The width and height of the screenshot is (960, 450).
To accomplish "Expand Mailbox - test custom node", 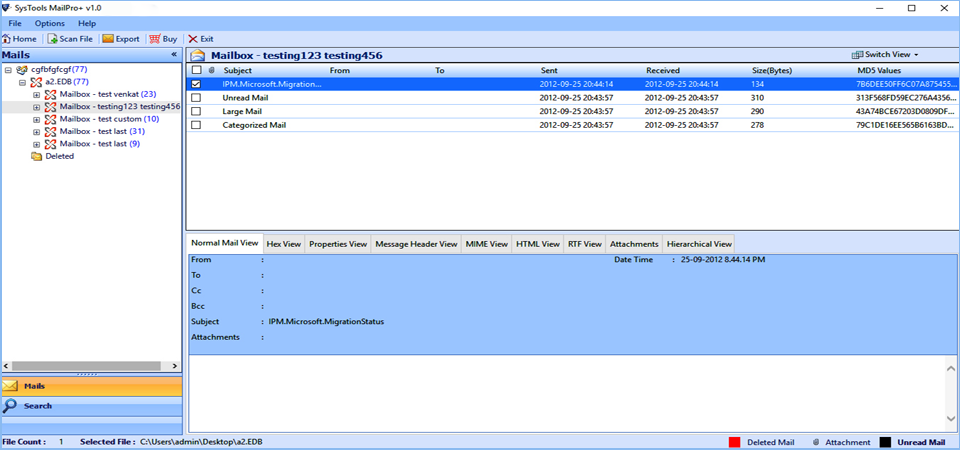I will click(37, 119).
